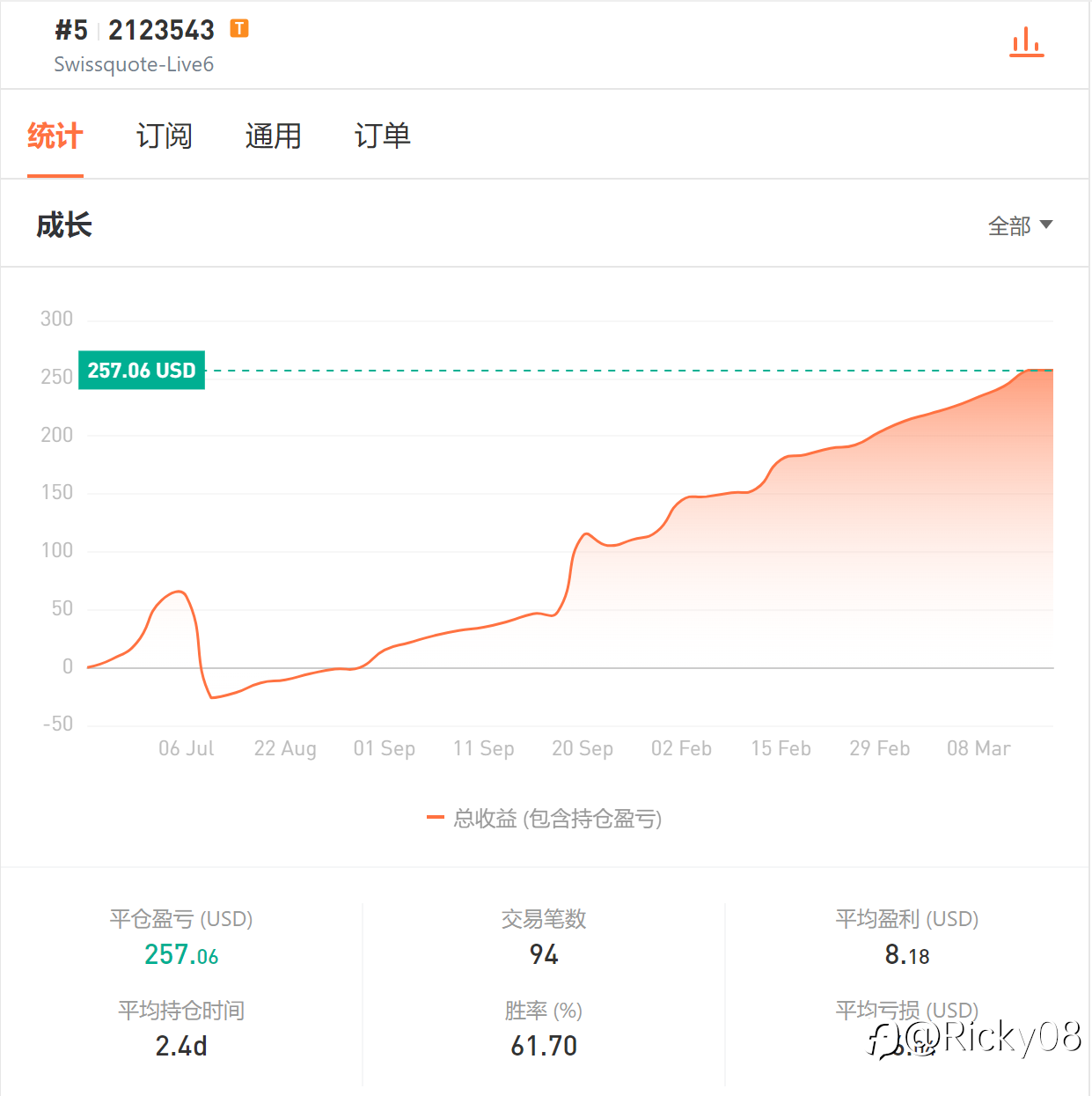Click the 平仓盈亏 257.06 value

click(181, 955)
